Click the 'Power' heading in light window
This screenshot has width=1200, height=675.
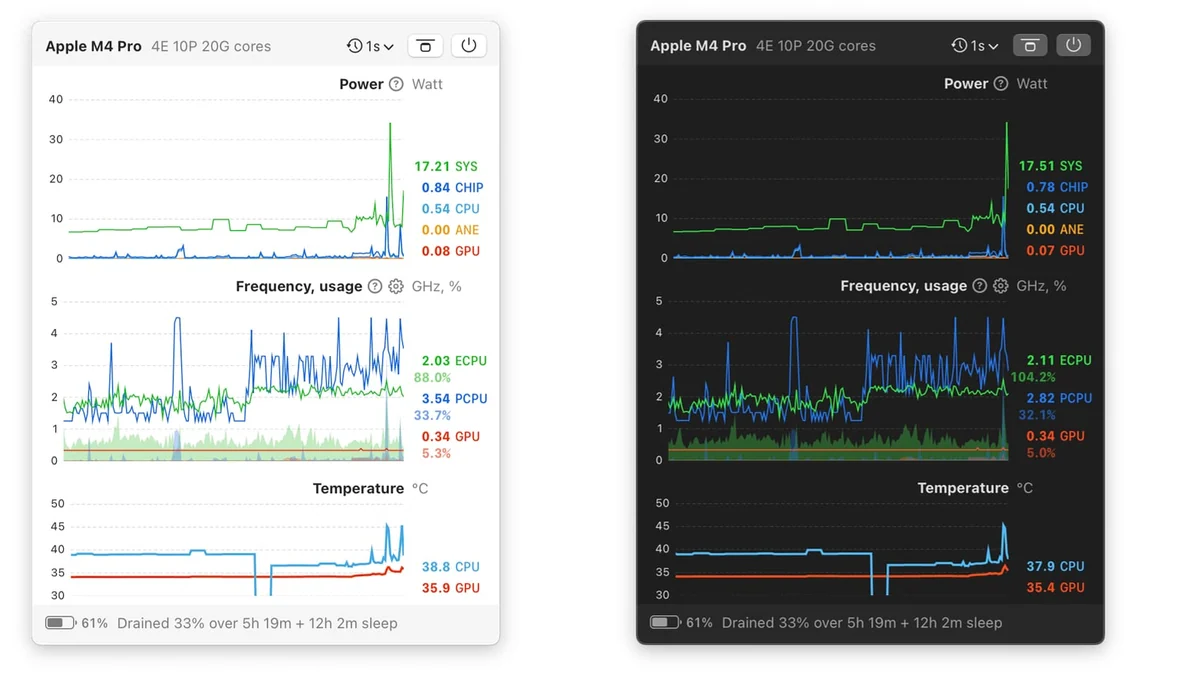(361, 84)
